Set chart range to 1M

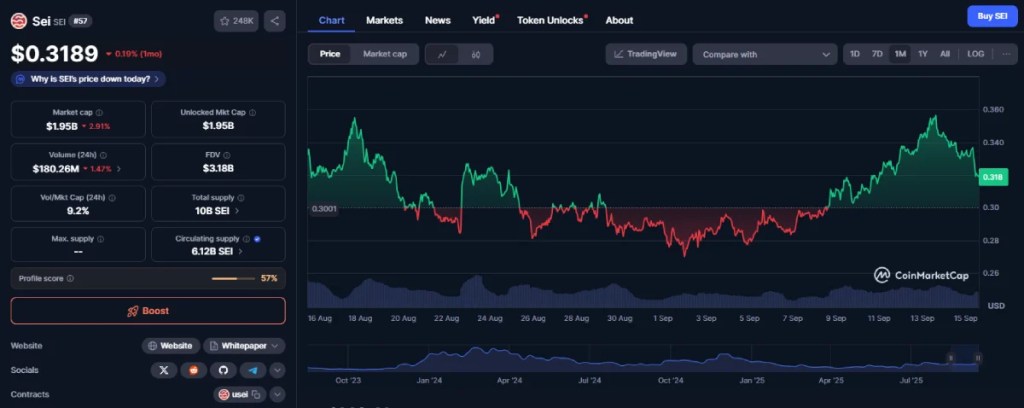[900, 54]
